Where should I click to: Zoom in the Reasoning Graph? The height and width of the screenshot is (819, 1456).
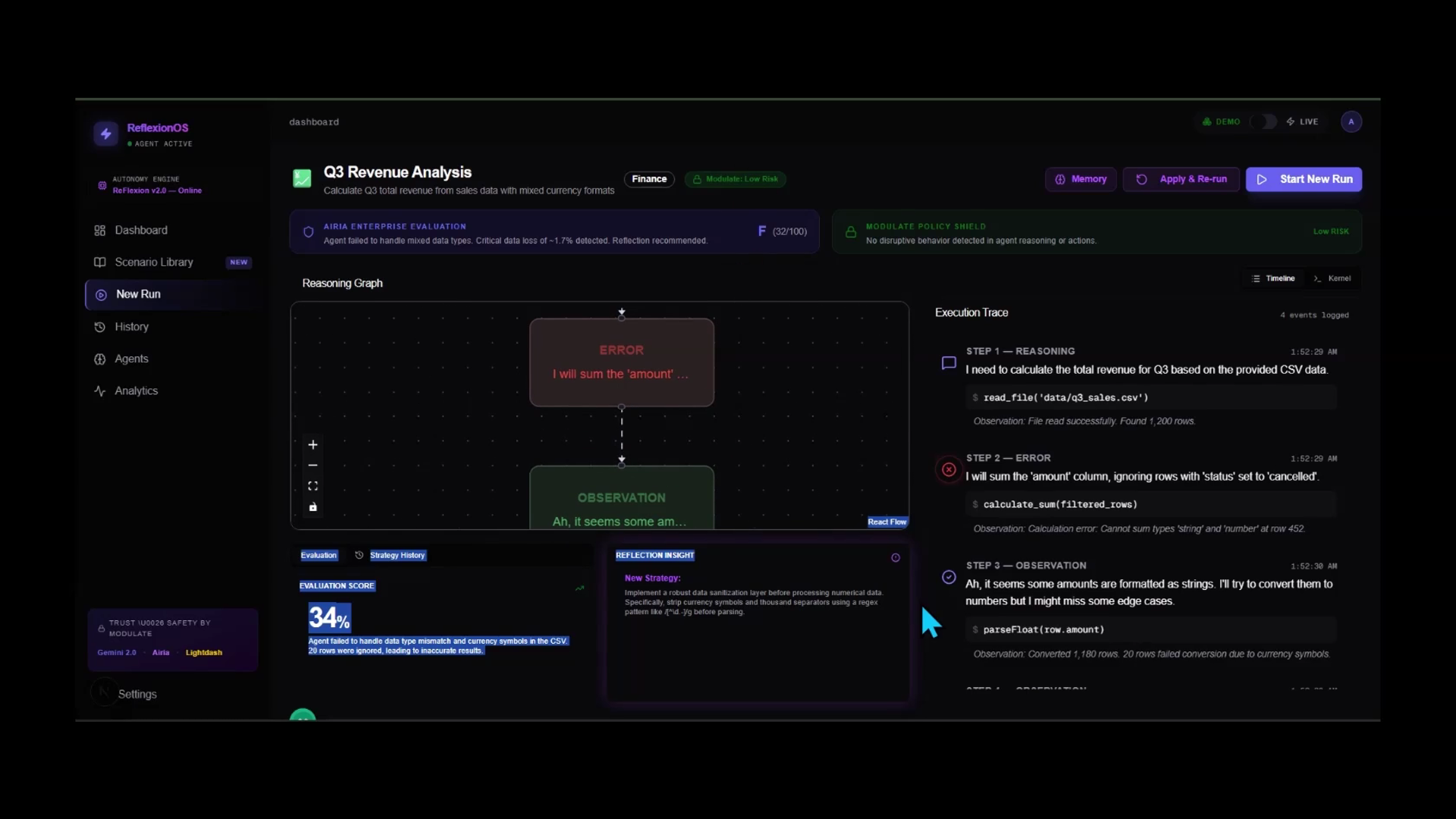pos(312,445)
